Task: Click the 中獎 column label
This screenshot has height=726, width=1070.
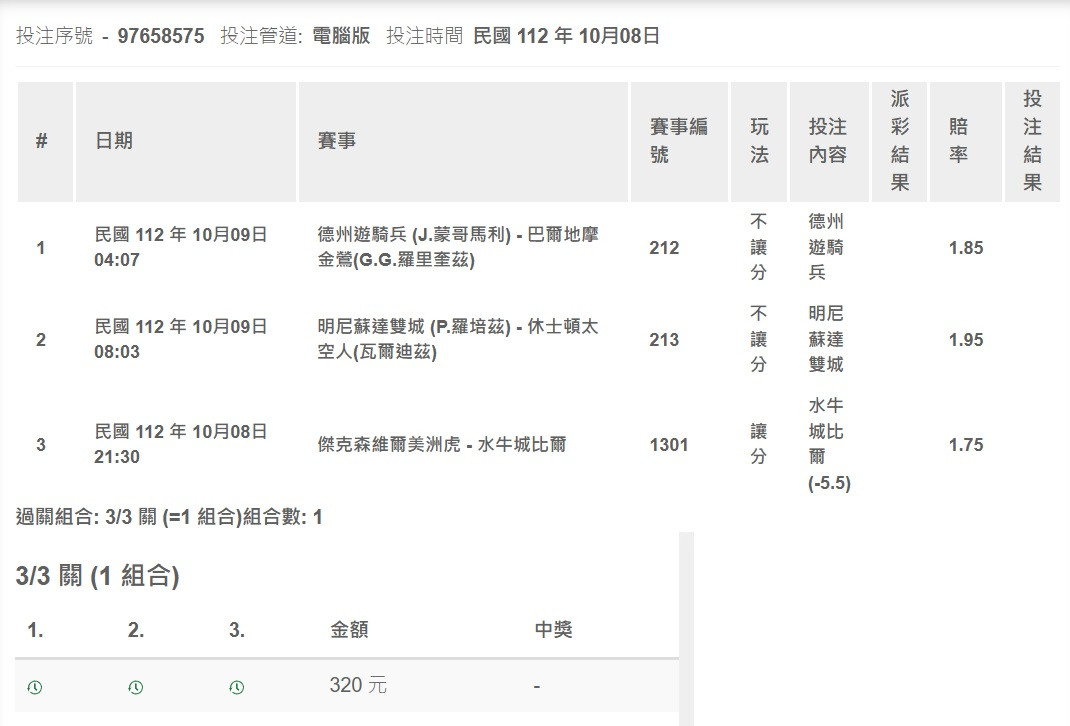Action: click(553, 629)
